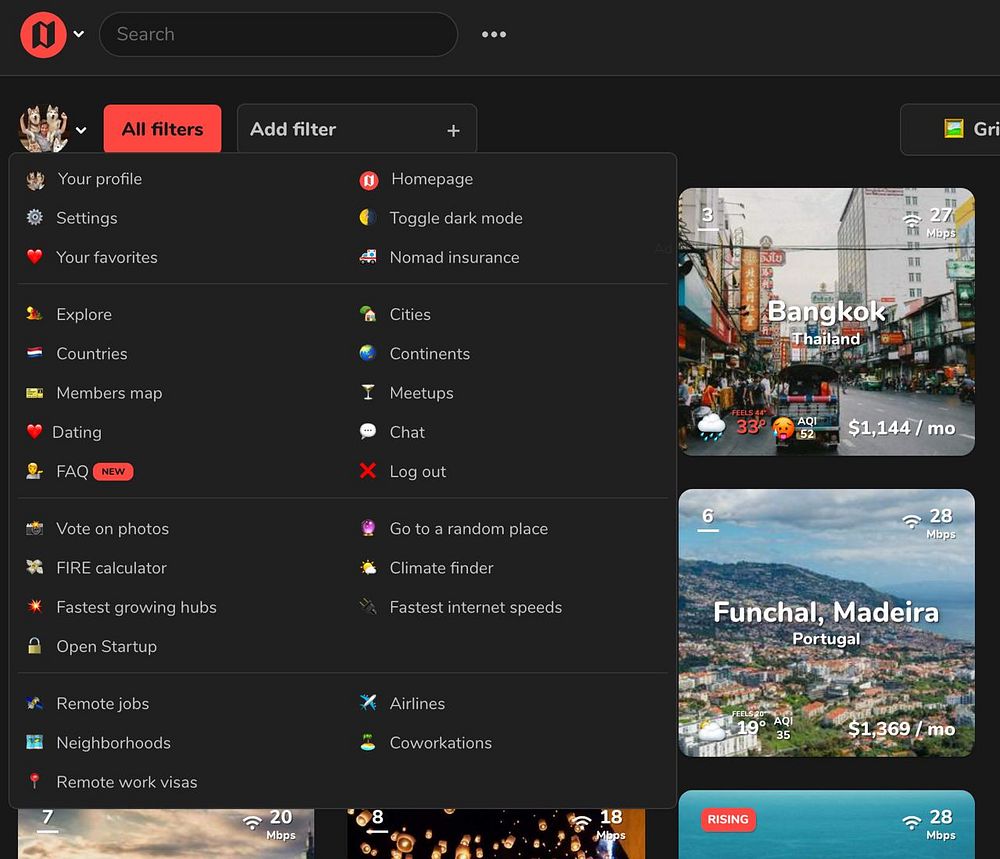Click the heart icon by Your favorites
This screenshot has height=859, width=1000.
point(34,256)
